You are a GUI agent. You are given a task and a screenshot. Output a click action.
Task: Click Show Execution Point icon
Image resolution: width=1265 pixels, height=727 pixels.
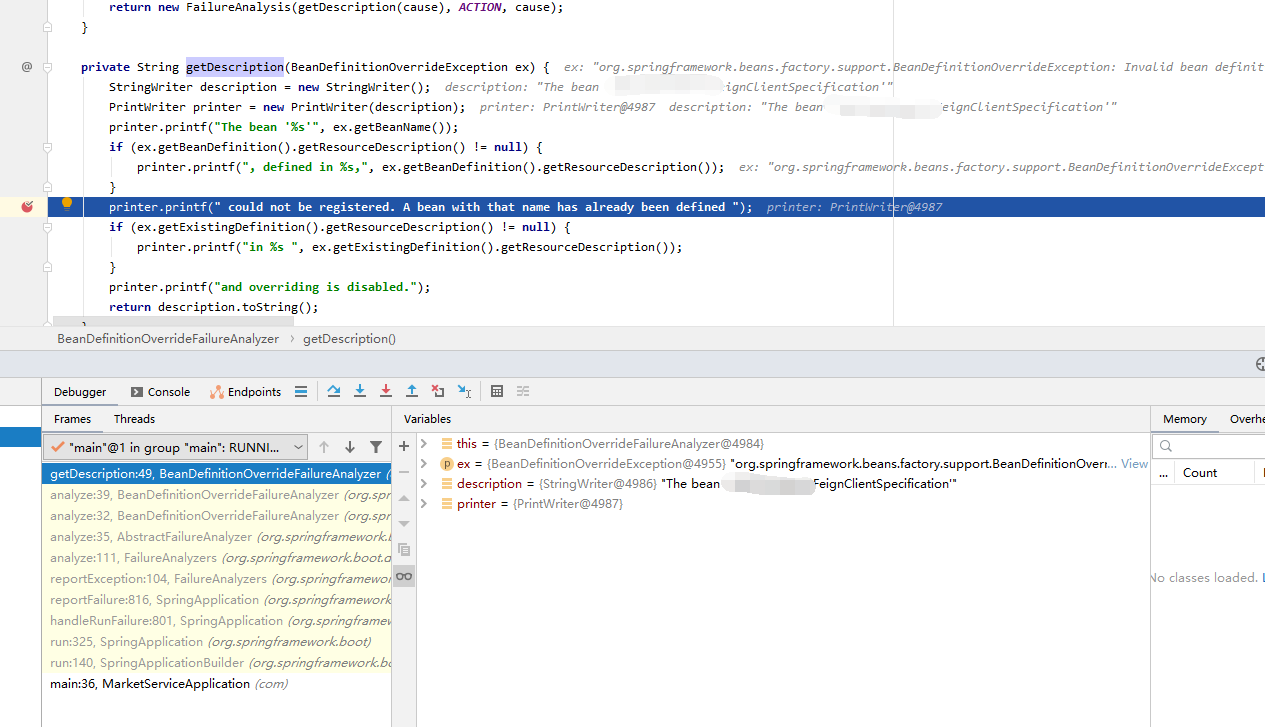point(301,392)
